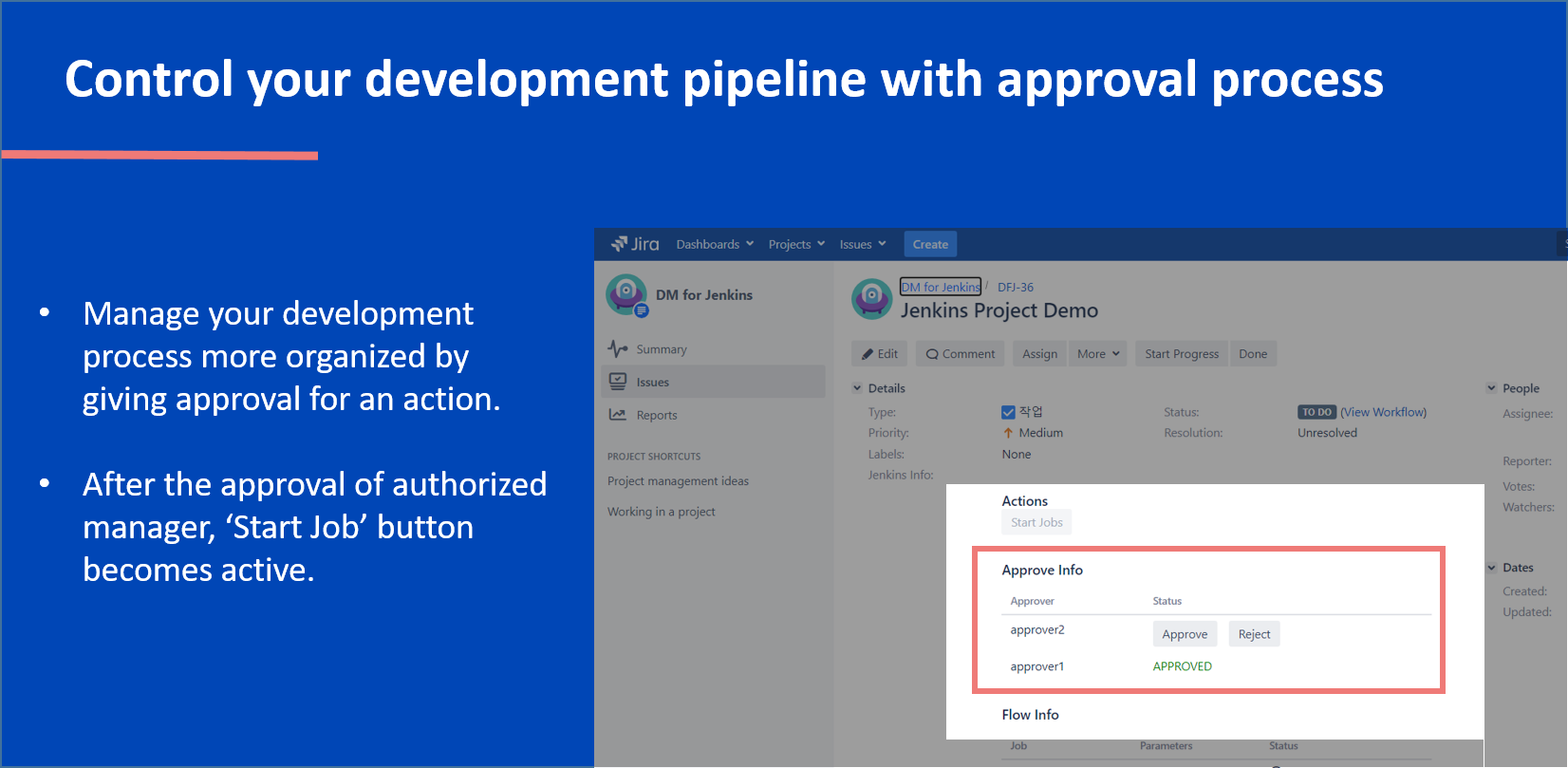This screenshot has height=768, width=1568.
Task: Open the Dashboards dropdown menu
Action: click(715, 244)
